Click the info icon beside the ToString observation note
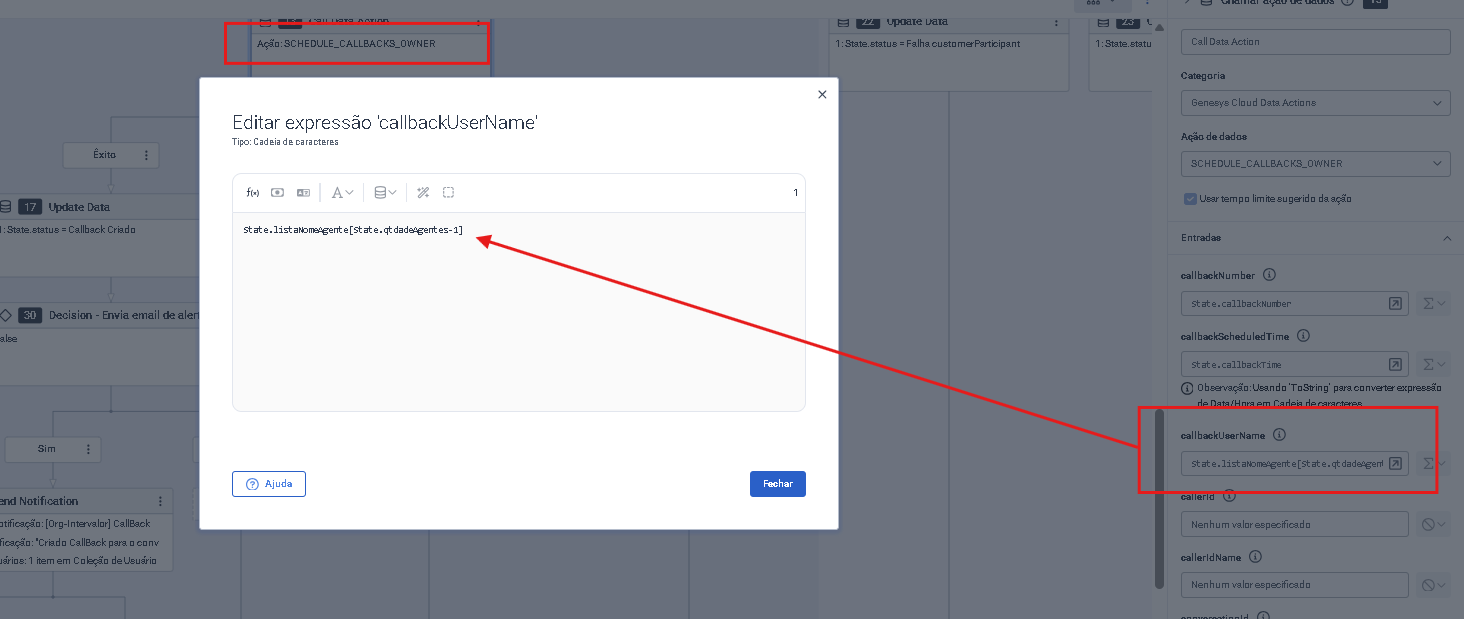The image size is (1464, 619). tap(1188, 387)
